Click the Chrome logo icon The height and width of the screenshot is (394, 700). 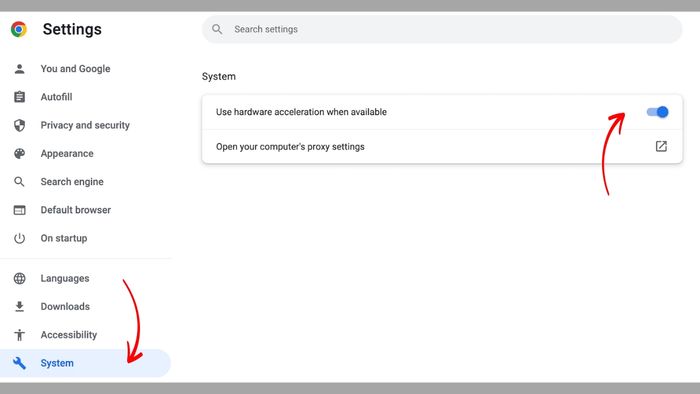[19, 29]
